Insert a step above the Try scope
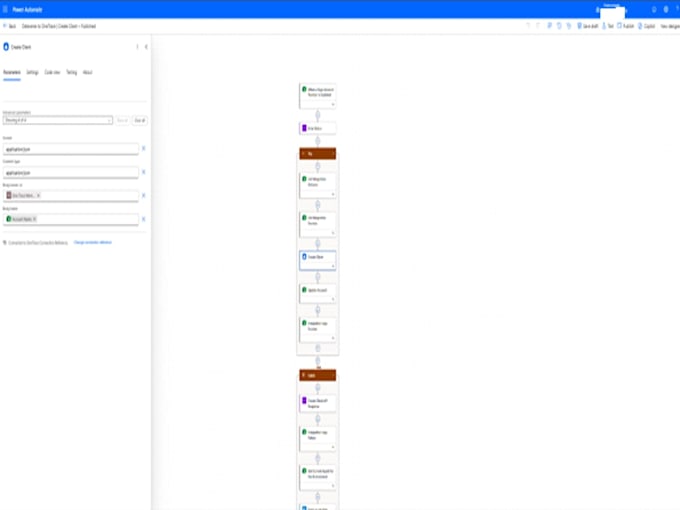Screen dimensions: 680x510 tap(317, 141)
